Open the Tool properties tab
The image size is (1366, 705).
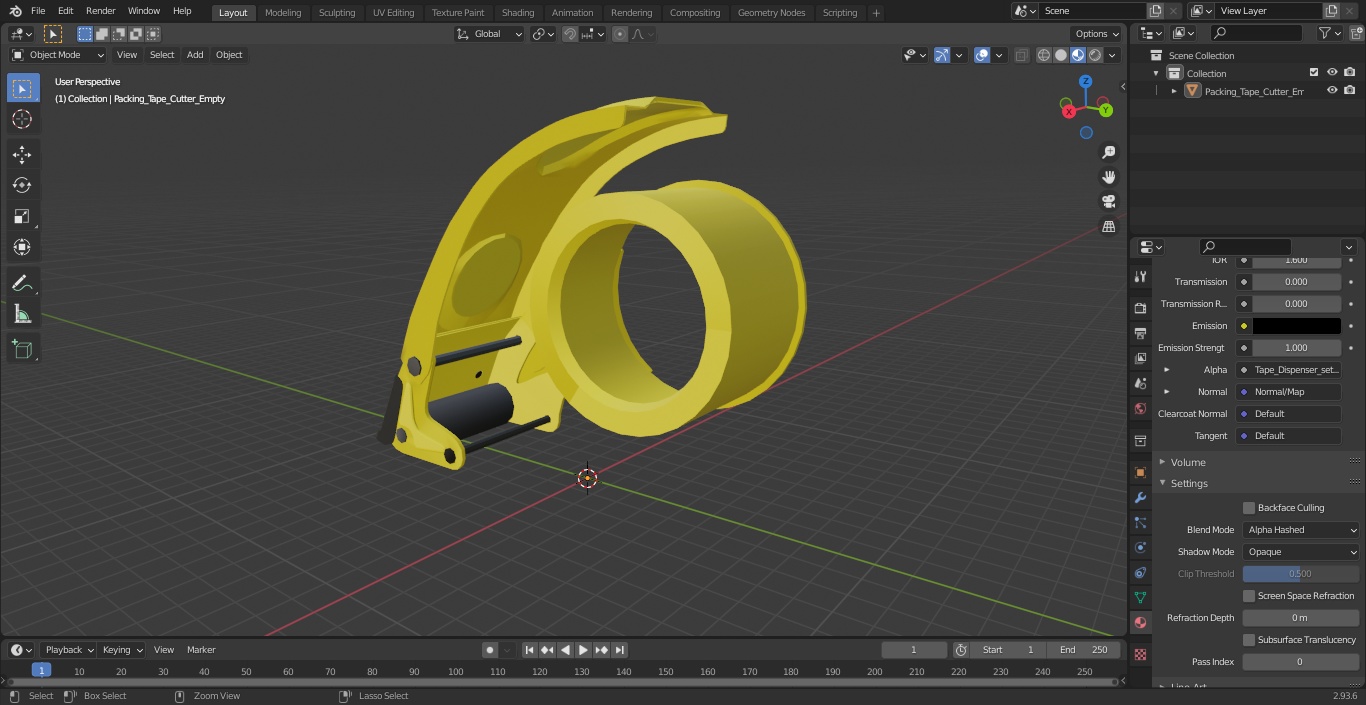click(x=1140, y=276)
